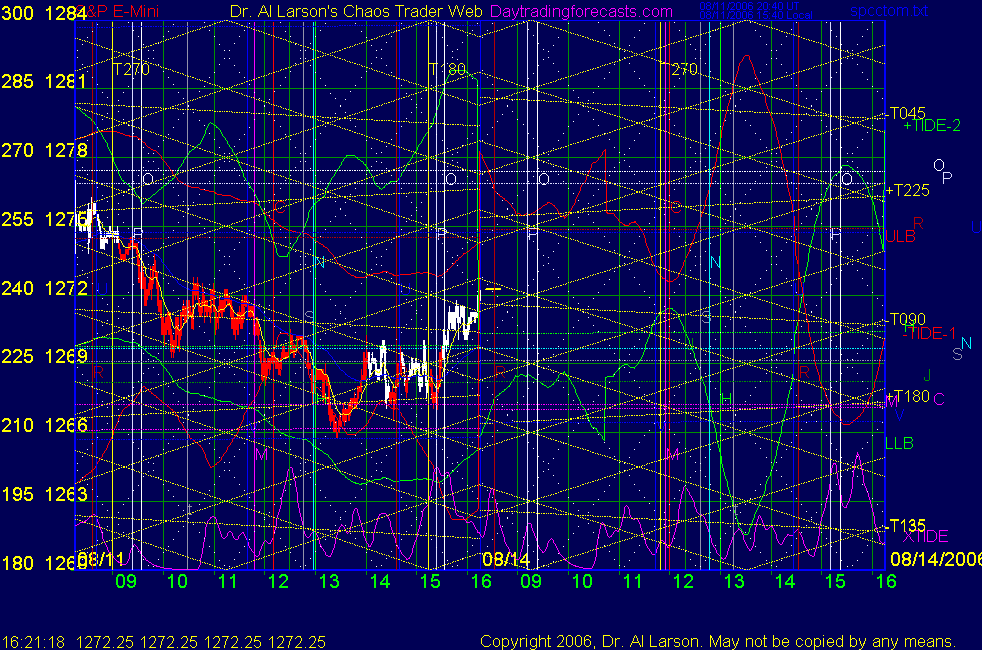
Task: Click the green LLB band label
Action: click(x=899, y=443)
